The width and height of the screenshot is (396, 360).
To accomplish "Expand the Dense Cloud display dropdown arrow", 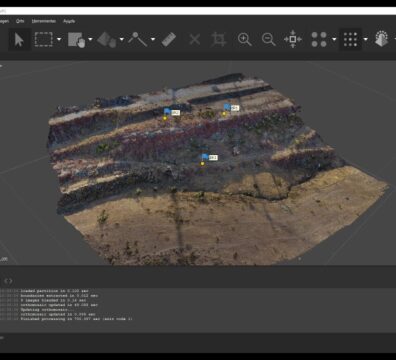I will pos(366,39).
